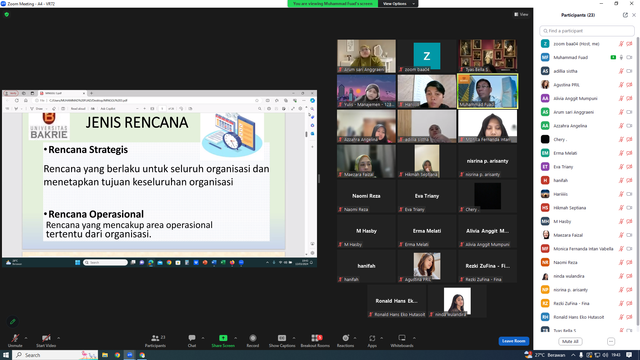Close the Participants panel
The height and width of the screenshot is (360, 640).
pos(634,15)
